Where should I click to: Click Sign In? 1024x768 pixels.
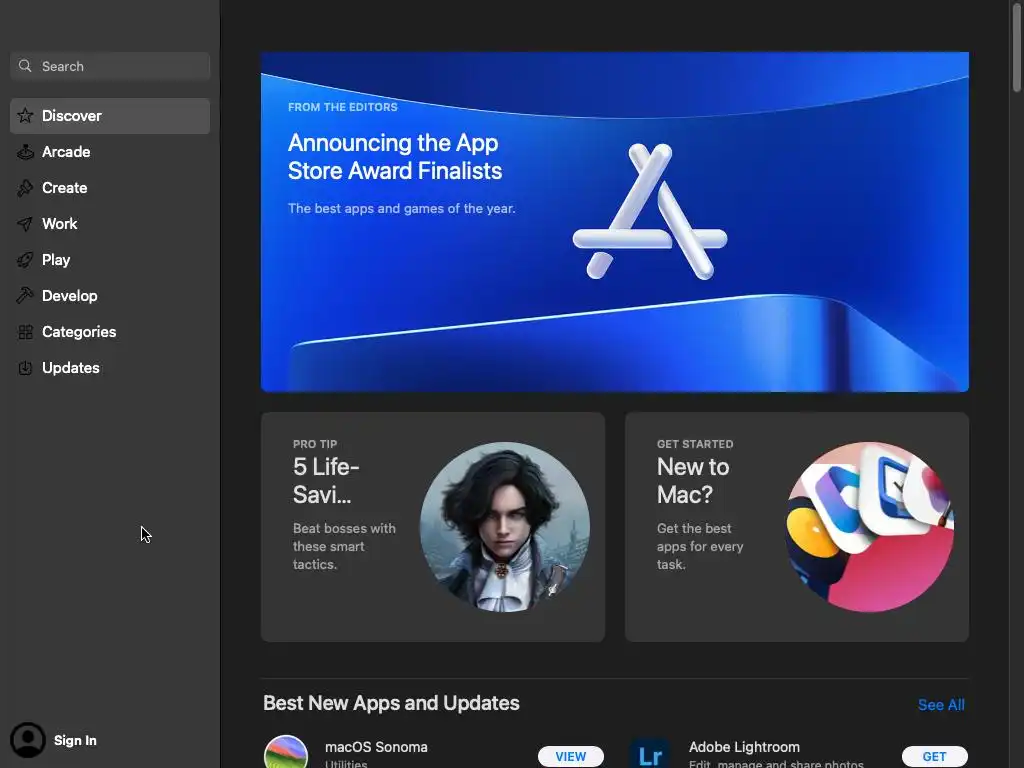point(75,741)
